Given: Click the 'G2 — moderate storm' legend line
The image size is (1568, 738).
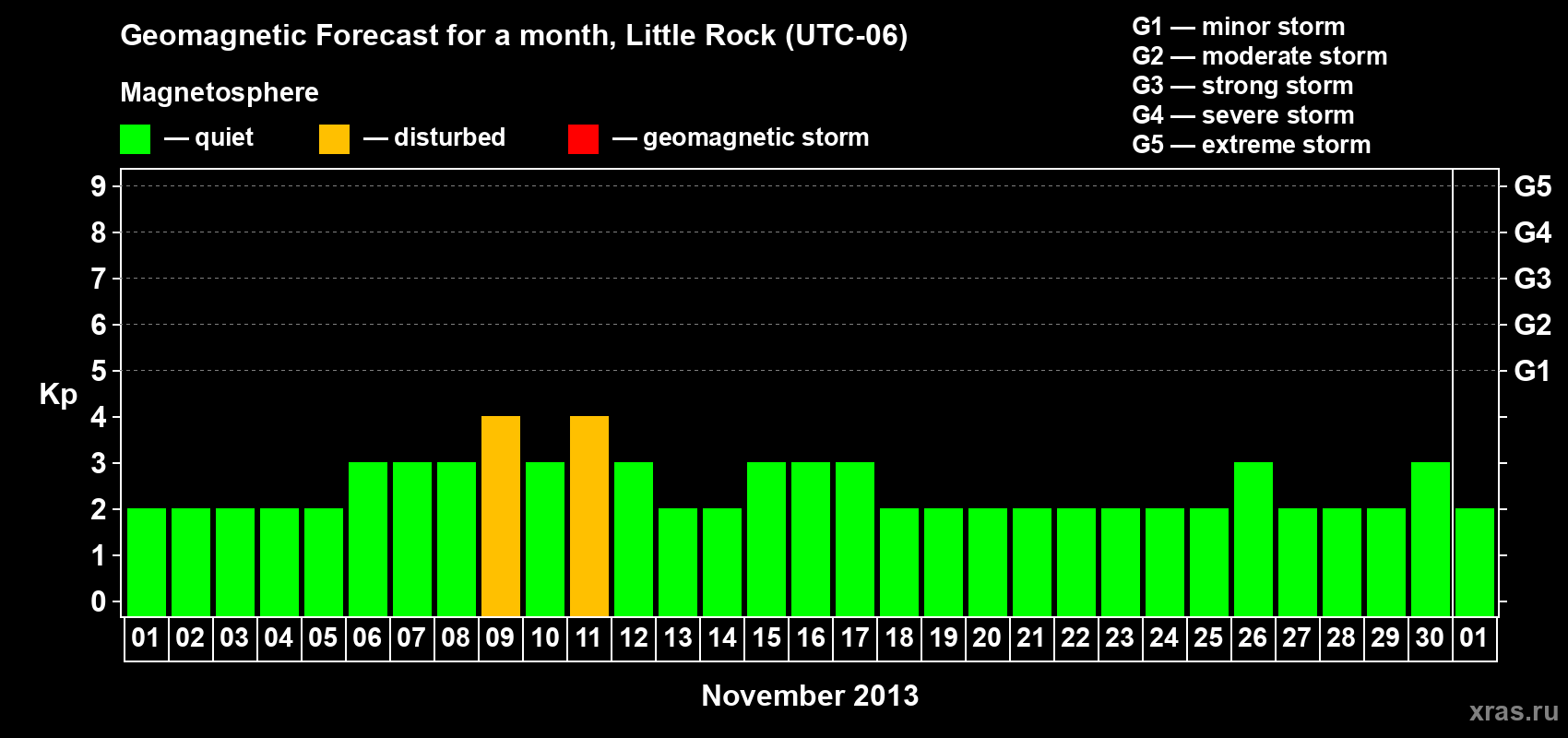Looking at the screenshot, I should [1260, 56].
